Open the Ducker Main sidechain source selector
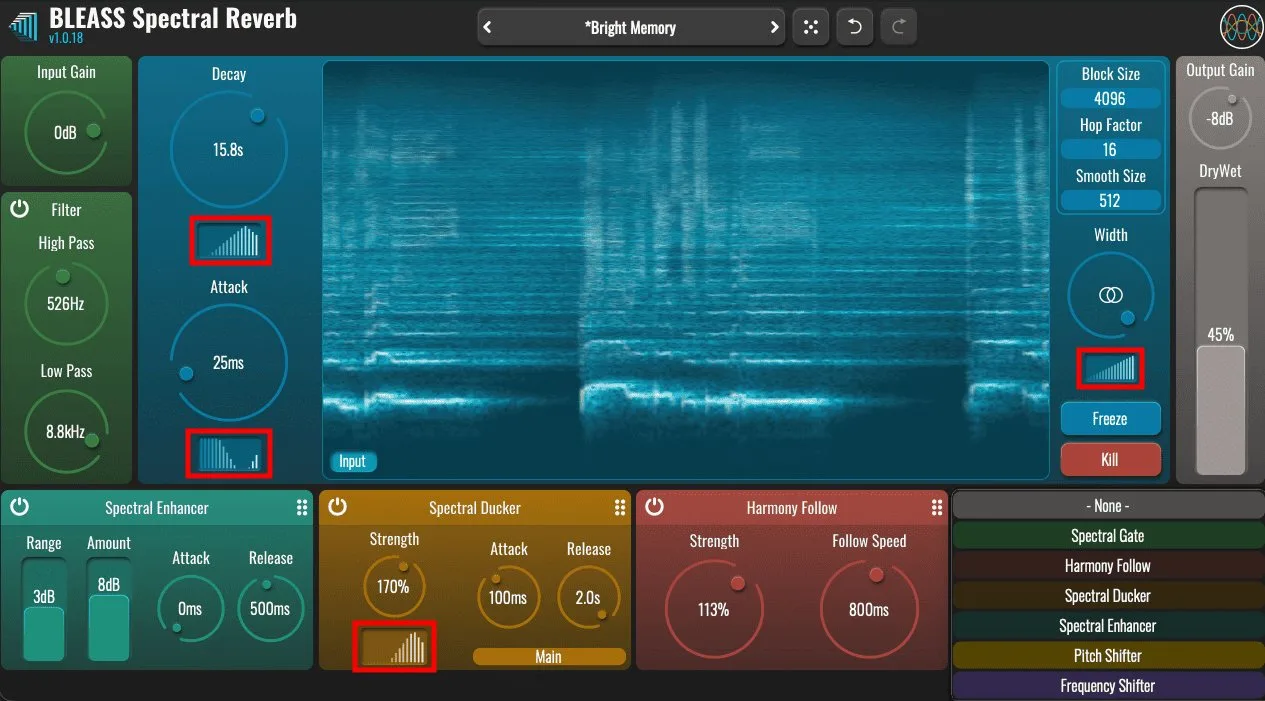Screen dimensions: 1265x701 tap(548, 657)
